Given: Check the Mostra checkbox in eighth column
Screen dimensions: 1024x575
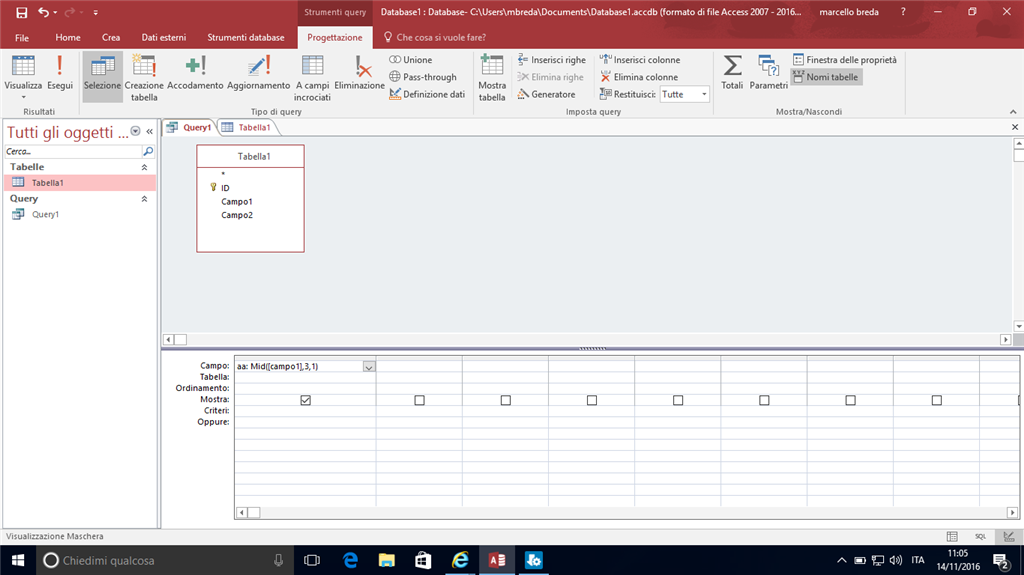Looking at the screenshot, I should (936, 400).
